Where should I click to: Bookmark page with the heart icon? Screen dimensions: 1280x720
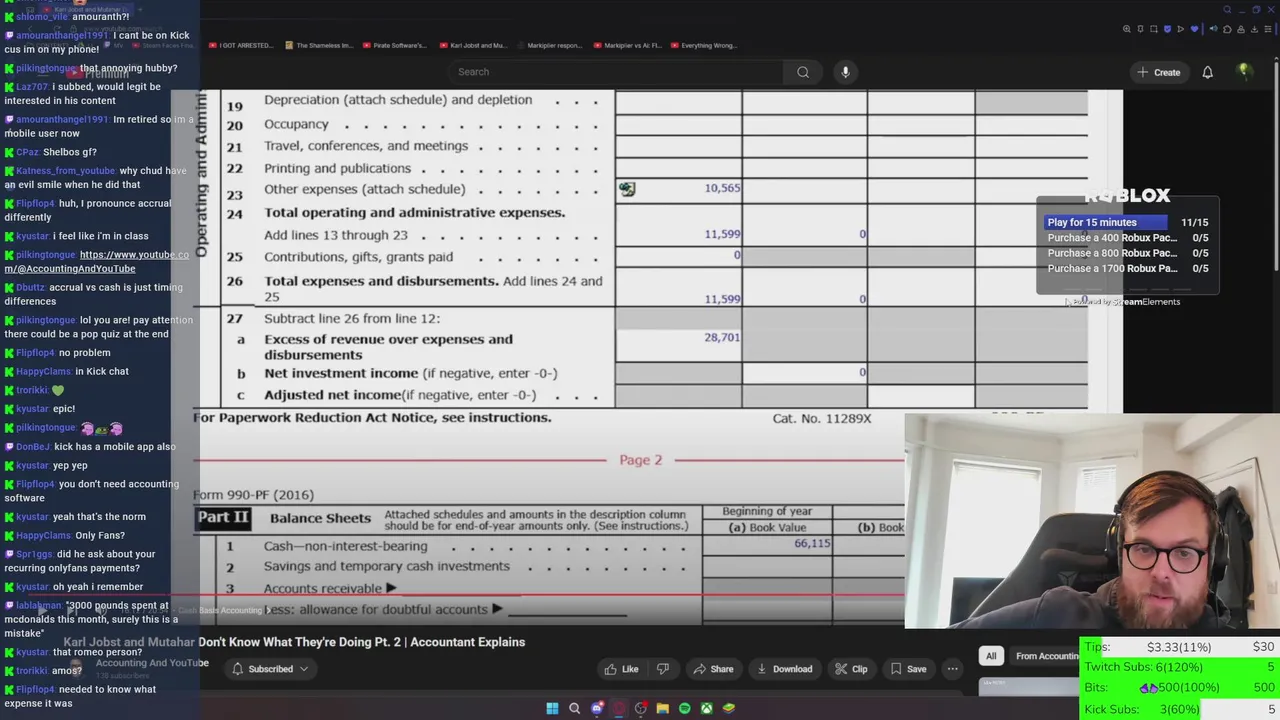[1194, 29]
